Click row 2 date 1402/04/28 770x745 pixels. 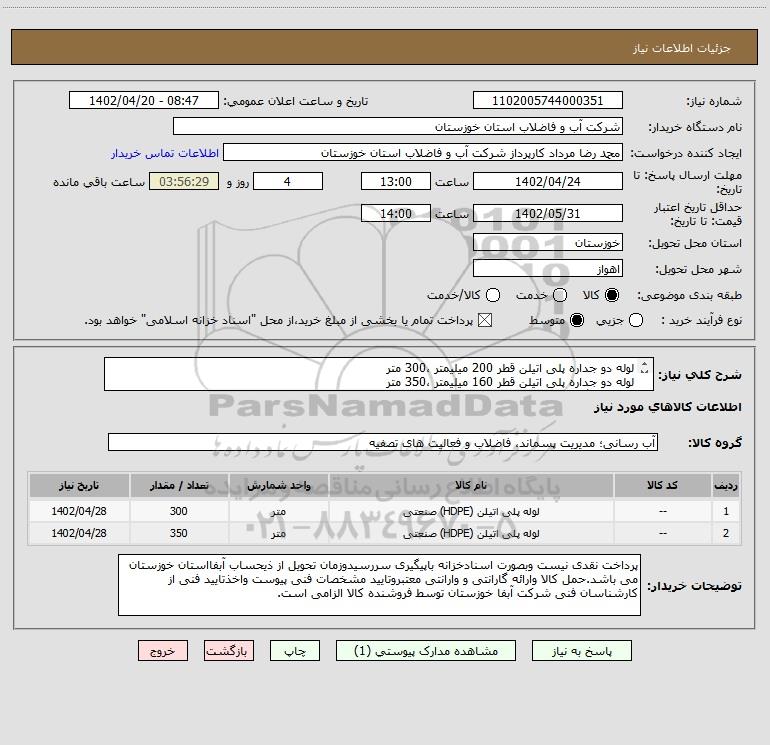(79, 533)
